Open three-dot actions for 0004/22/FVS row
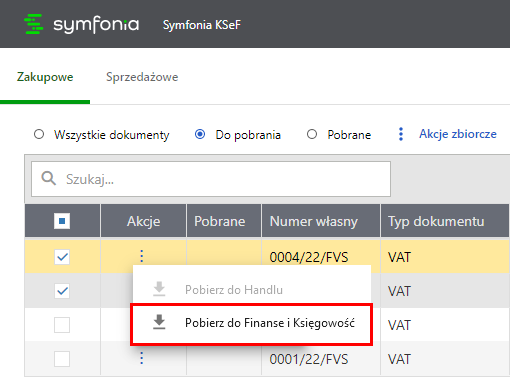The image size is (510, 377). tap(142, 256)
